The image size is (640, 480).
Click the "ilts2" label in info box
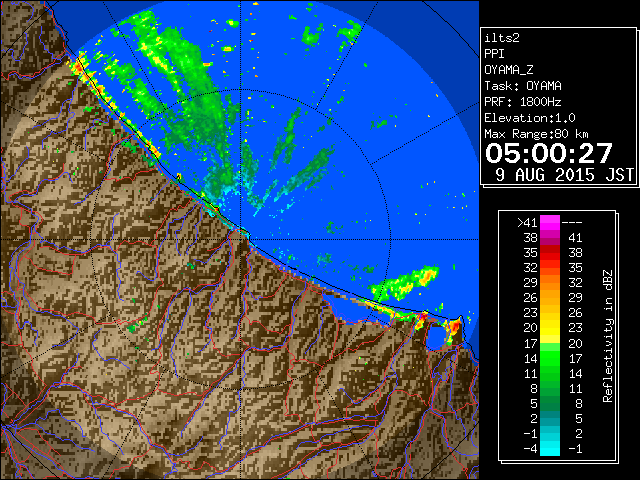502,38
